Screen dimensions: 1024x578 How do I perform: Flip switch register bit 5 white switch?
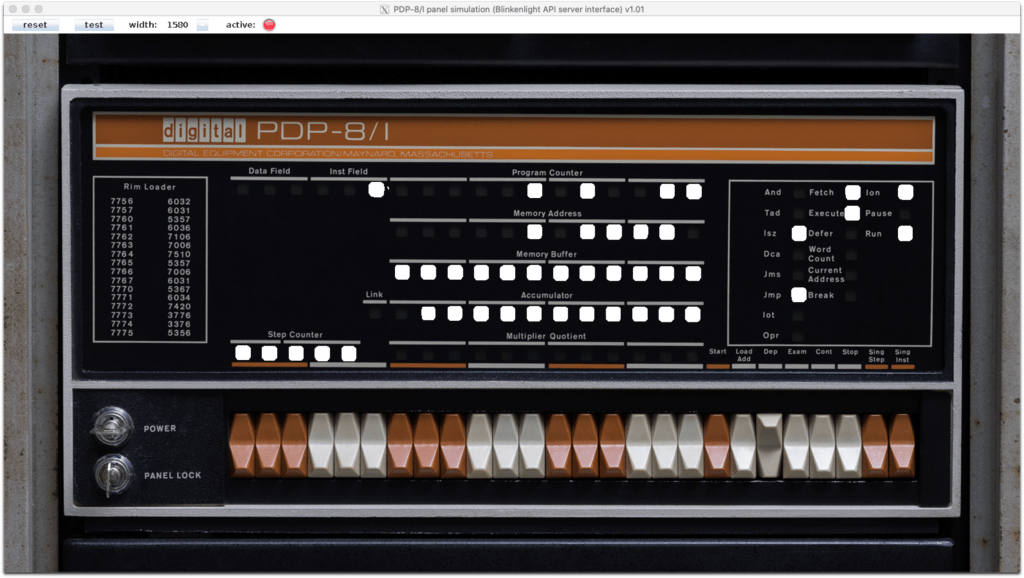point(532,445)
